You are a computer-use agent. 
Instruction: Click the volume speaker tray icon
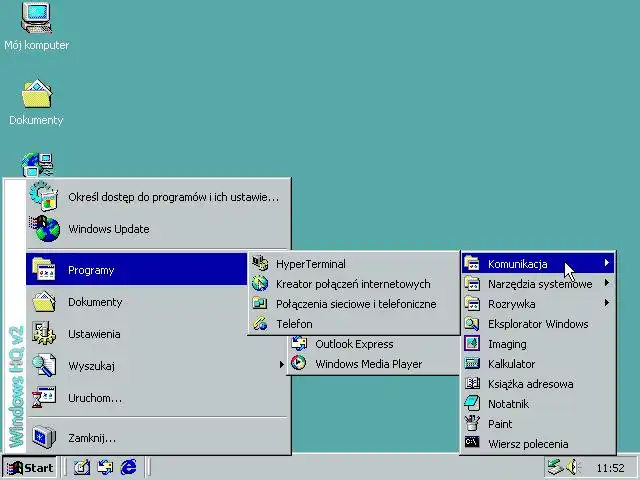(573, 467)
